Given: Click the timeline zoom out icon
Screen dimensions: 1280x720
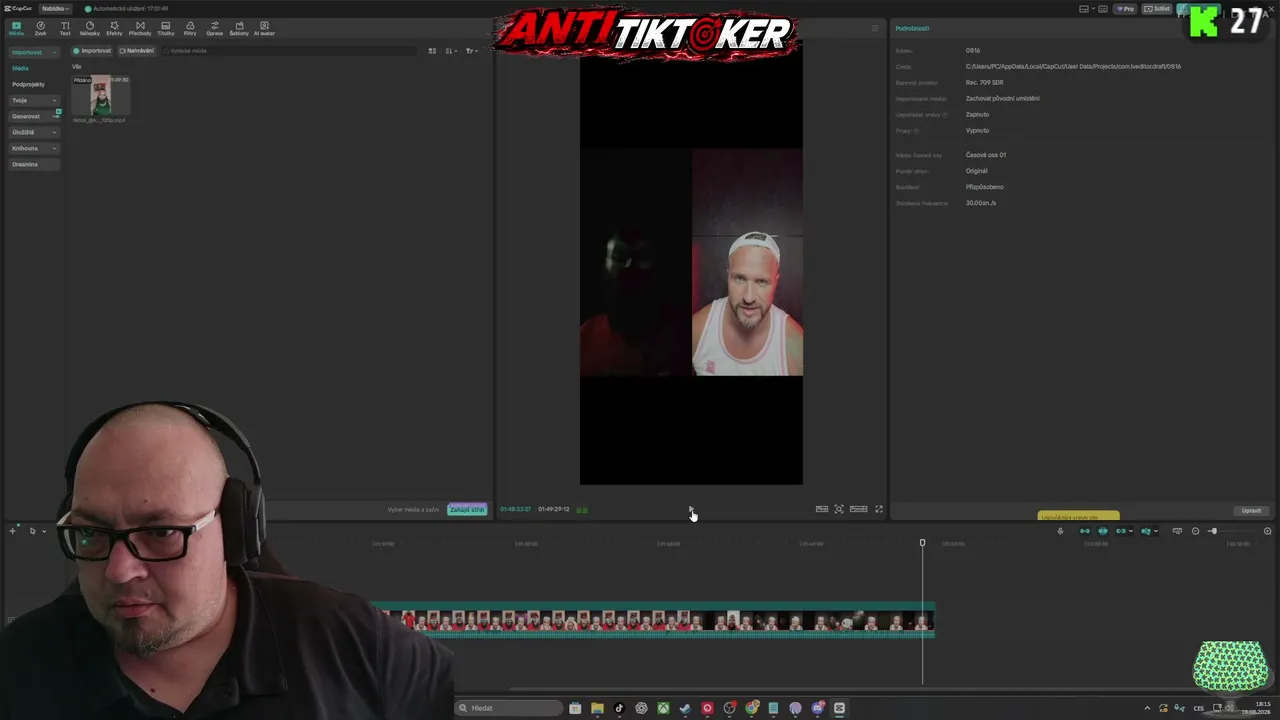Looking at the screenshot, I should [1195, 531].
